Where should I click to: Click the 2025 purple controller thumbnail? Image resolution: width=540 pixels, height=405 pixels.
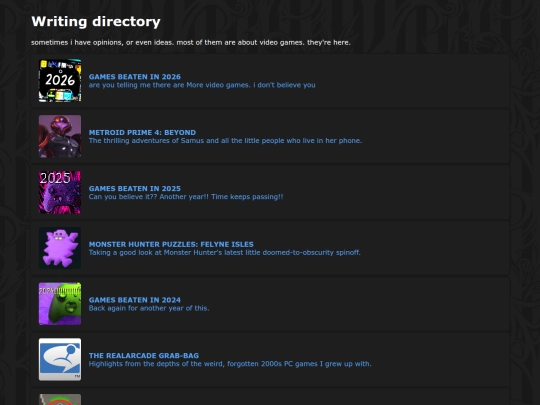coord(60,192)
